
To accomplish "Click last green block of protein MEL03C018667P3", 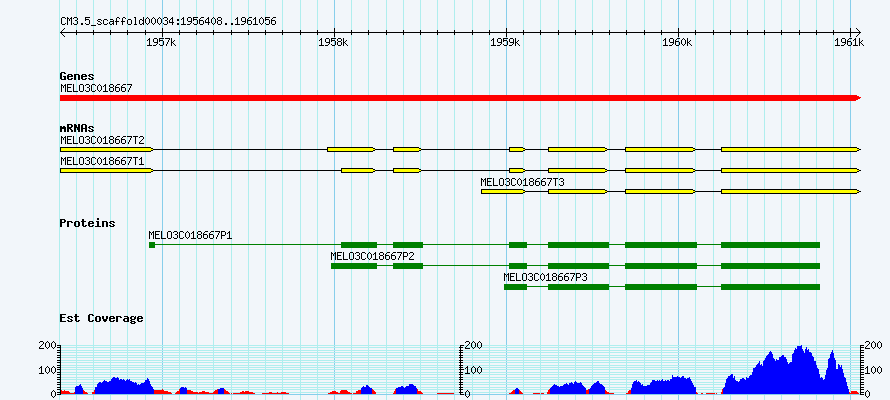I will [x=770, y=287].
